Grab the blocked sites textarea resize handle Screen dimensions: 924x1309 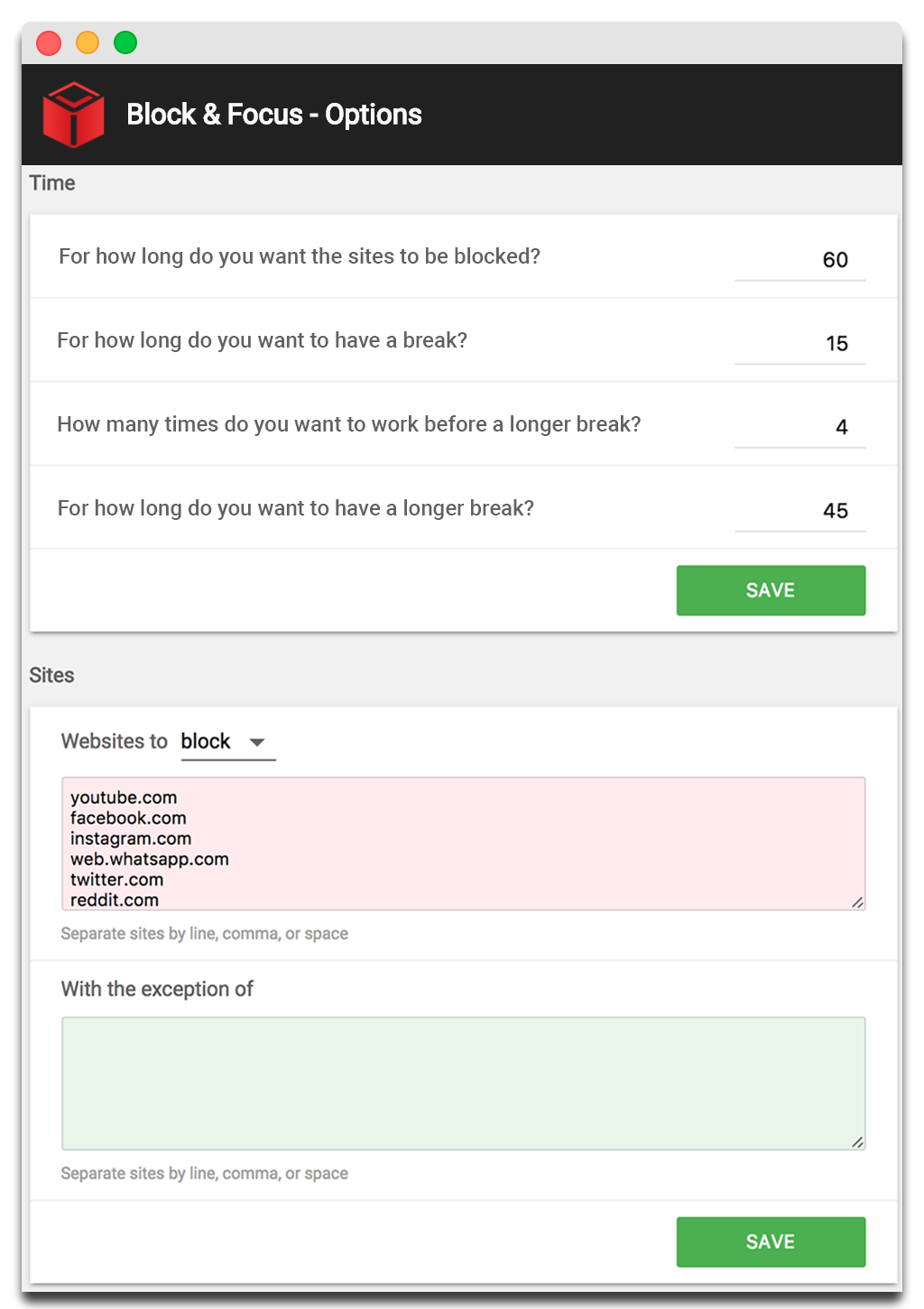[x=857, y=902]
